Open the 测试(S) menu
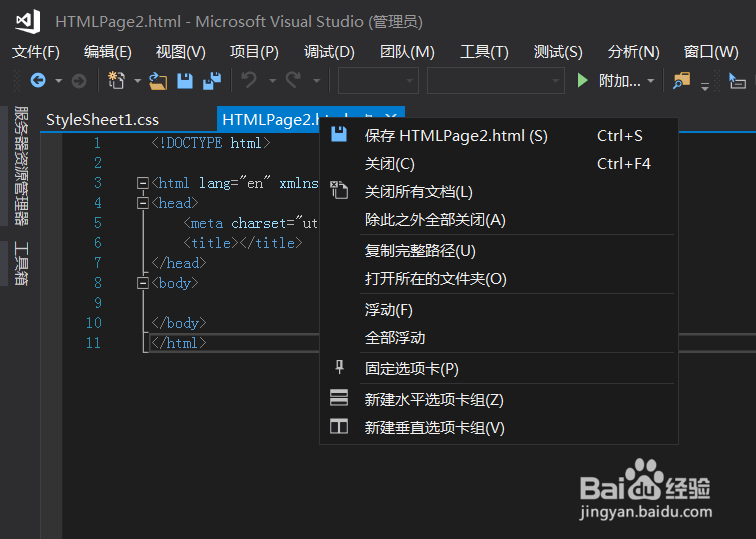The width and height of the screenshot is (756, 539). coord(558,52)
